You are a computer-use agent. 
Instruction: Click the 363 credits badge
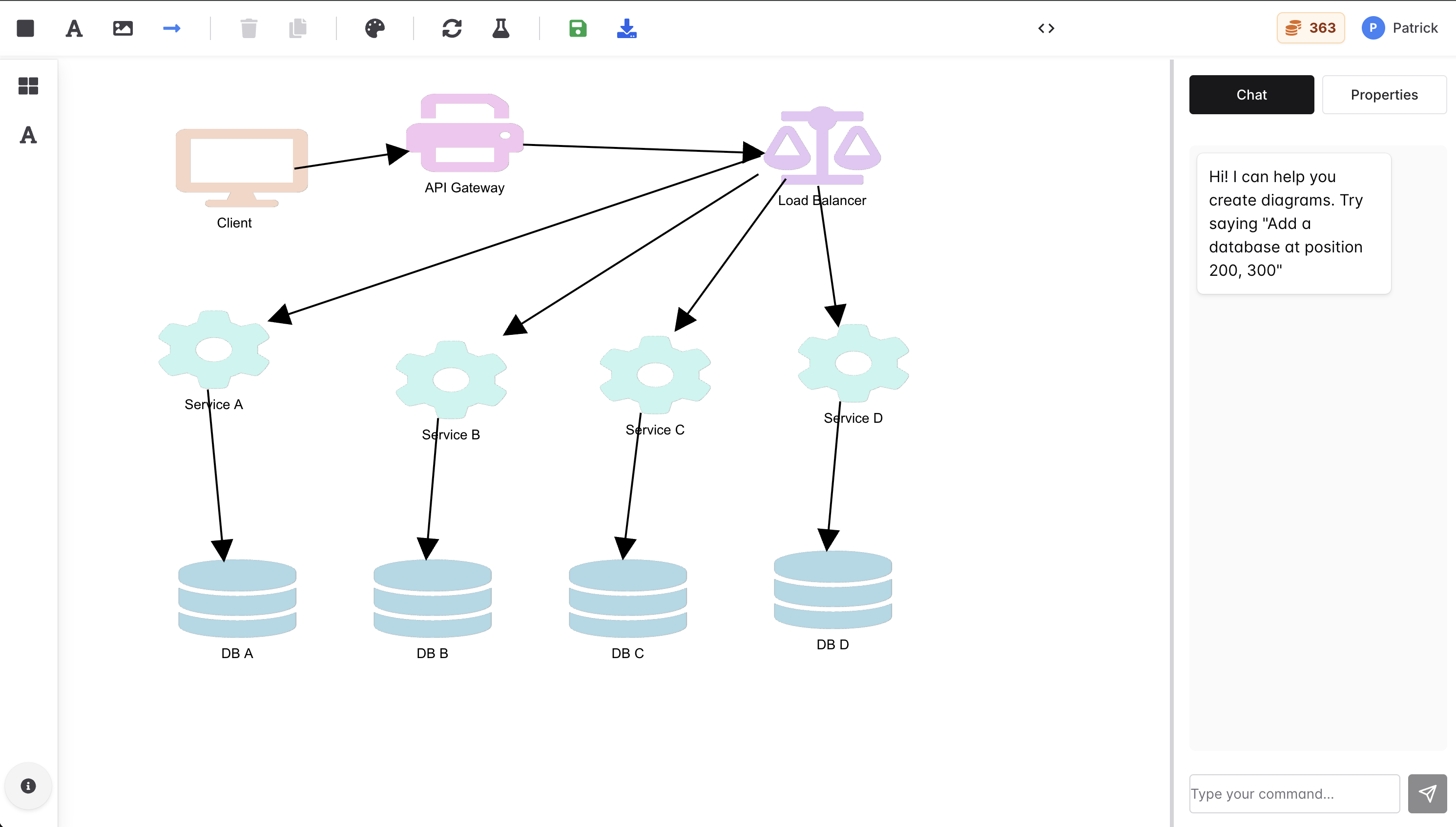coord(1310,28)
